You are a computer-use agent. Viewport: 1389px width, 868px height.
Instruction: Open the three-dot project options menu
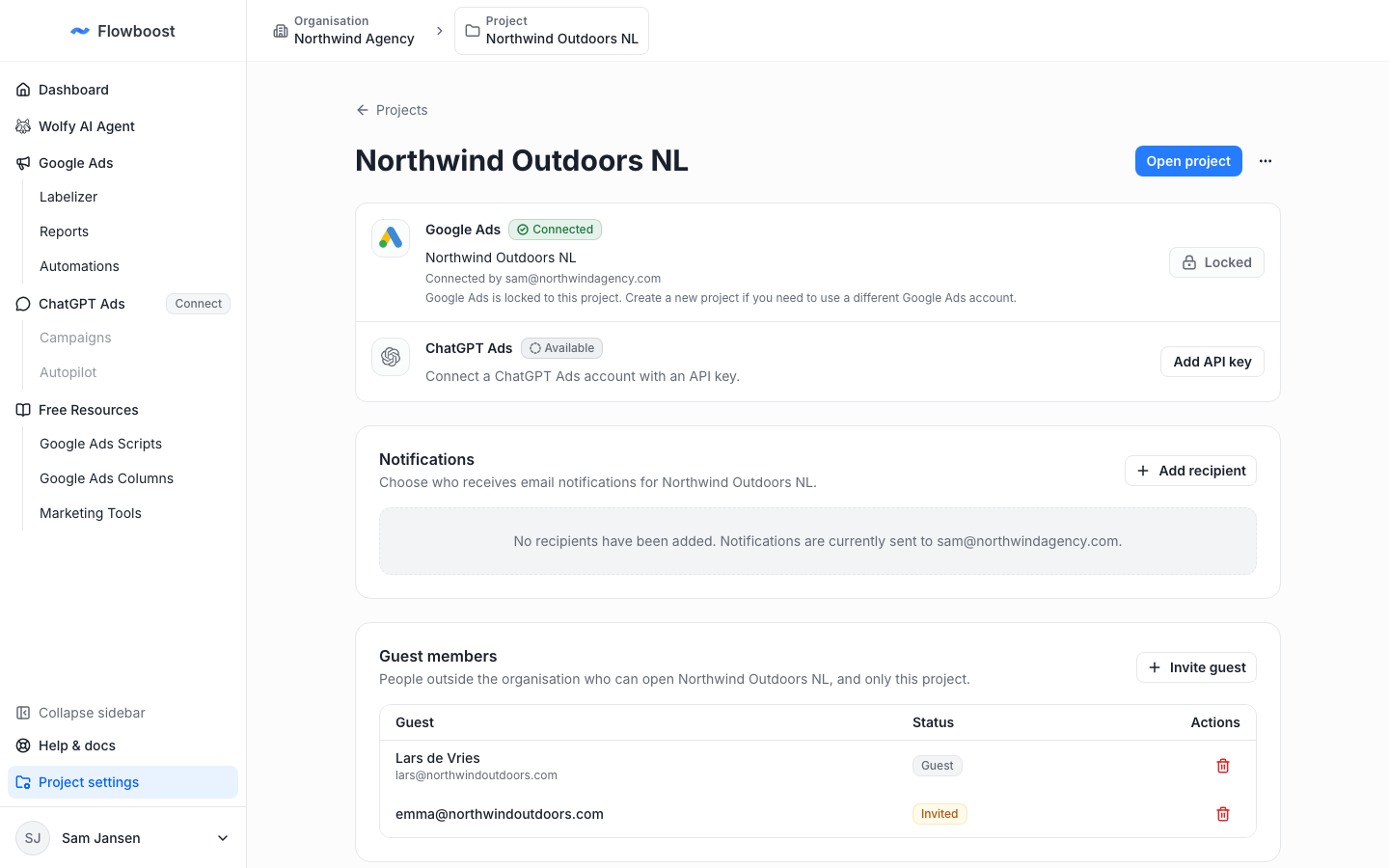[1266, 161]
